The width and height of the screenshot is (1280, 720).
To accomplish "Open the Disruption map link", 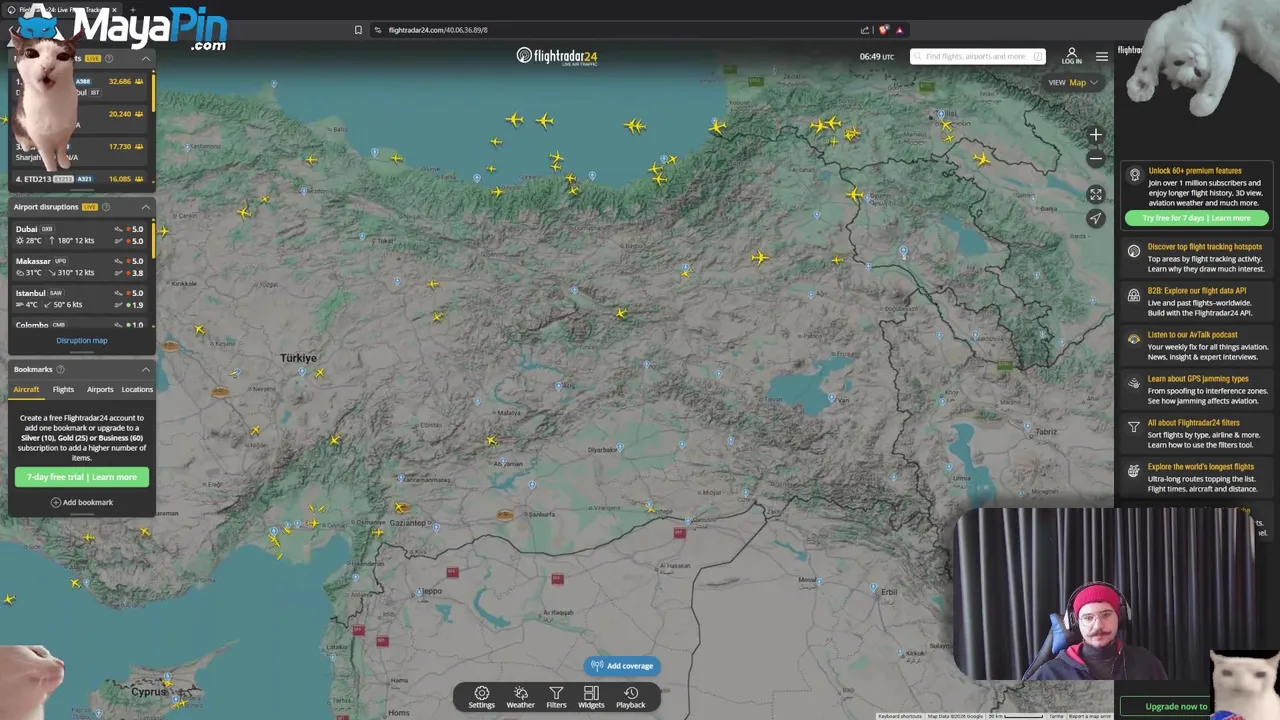I will pos(82,340).
